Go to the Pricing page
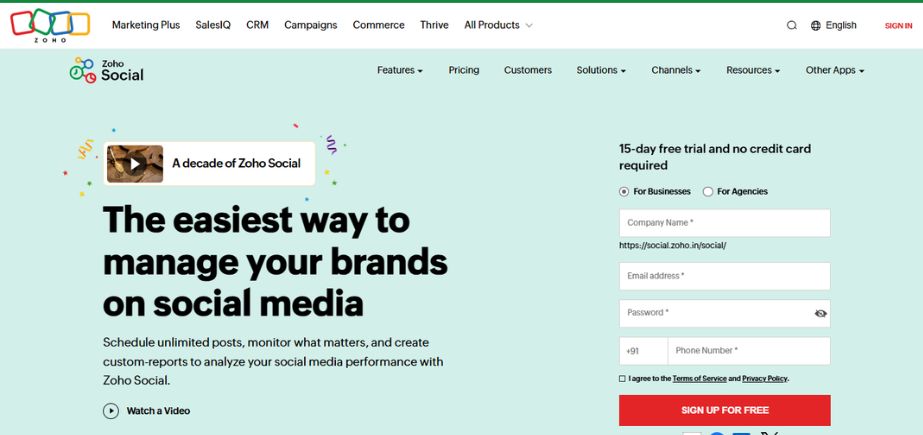This screenshot has height=435, width=923. click(464, 70)
